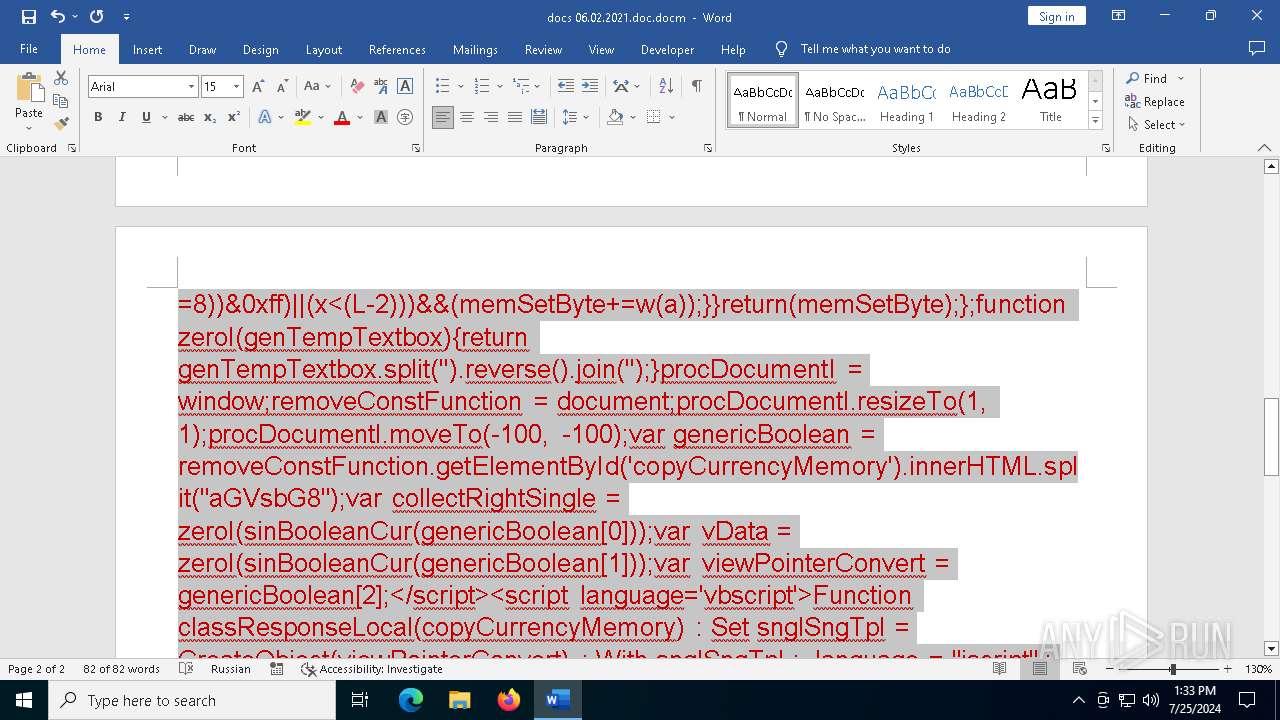This screenshot has width=1280, height=720.
Task: Apply Text Effects icon
Action: (x=265, y=117)
